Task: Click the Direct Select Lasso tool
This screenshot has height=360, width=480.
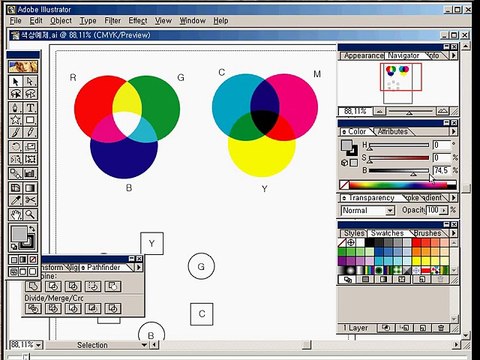Action: tap(30, 94)
